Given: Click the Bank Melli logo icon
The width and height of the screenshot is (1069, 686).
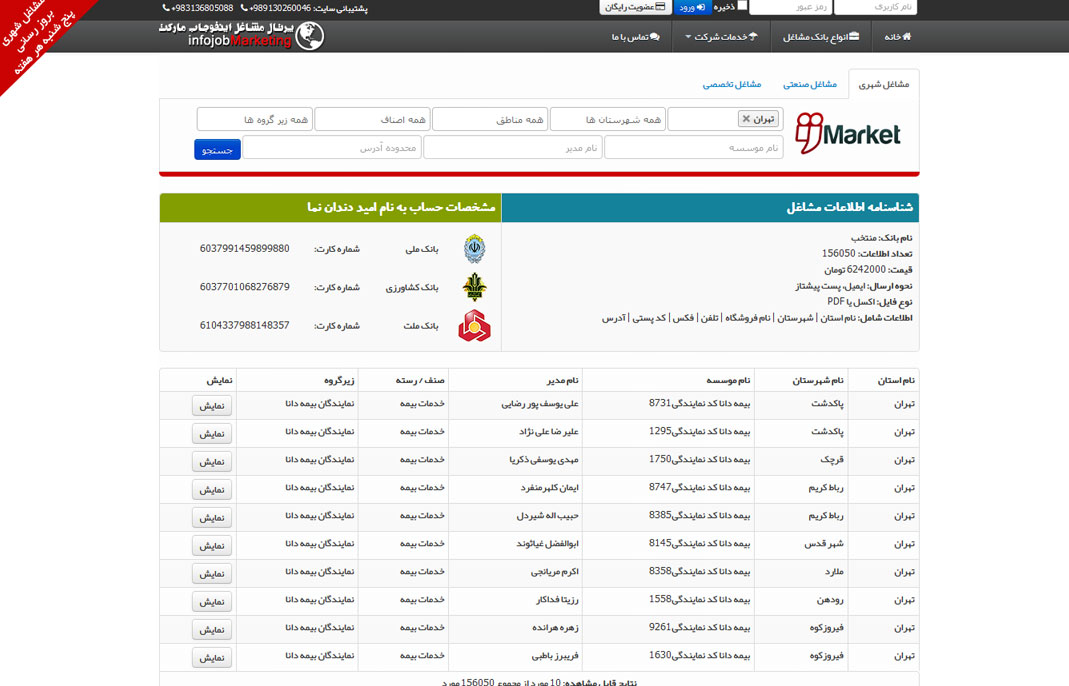Looking at the screenshot, I should (474, 249).
